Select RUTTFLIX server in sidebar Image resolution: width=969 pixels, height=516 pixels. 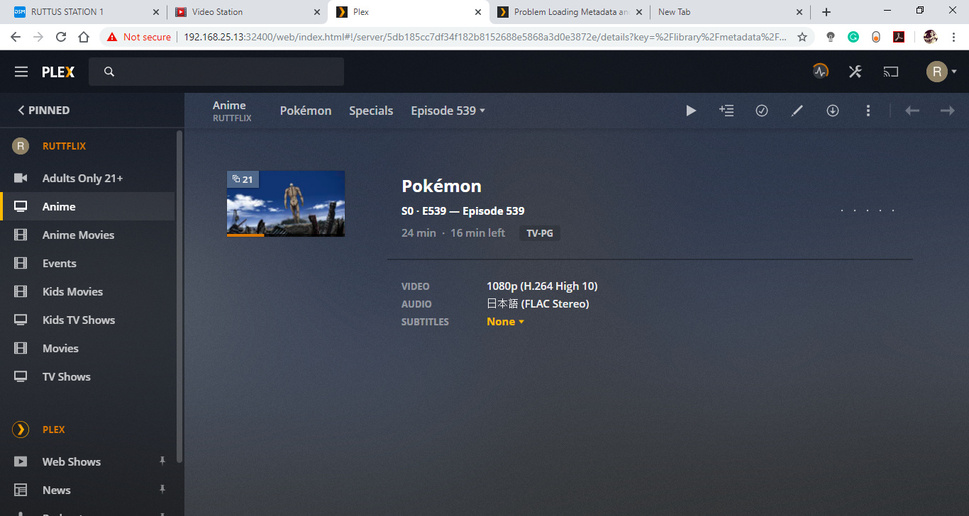[x=64, y=146]
